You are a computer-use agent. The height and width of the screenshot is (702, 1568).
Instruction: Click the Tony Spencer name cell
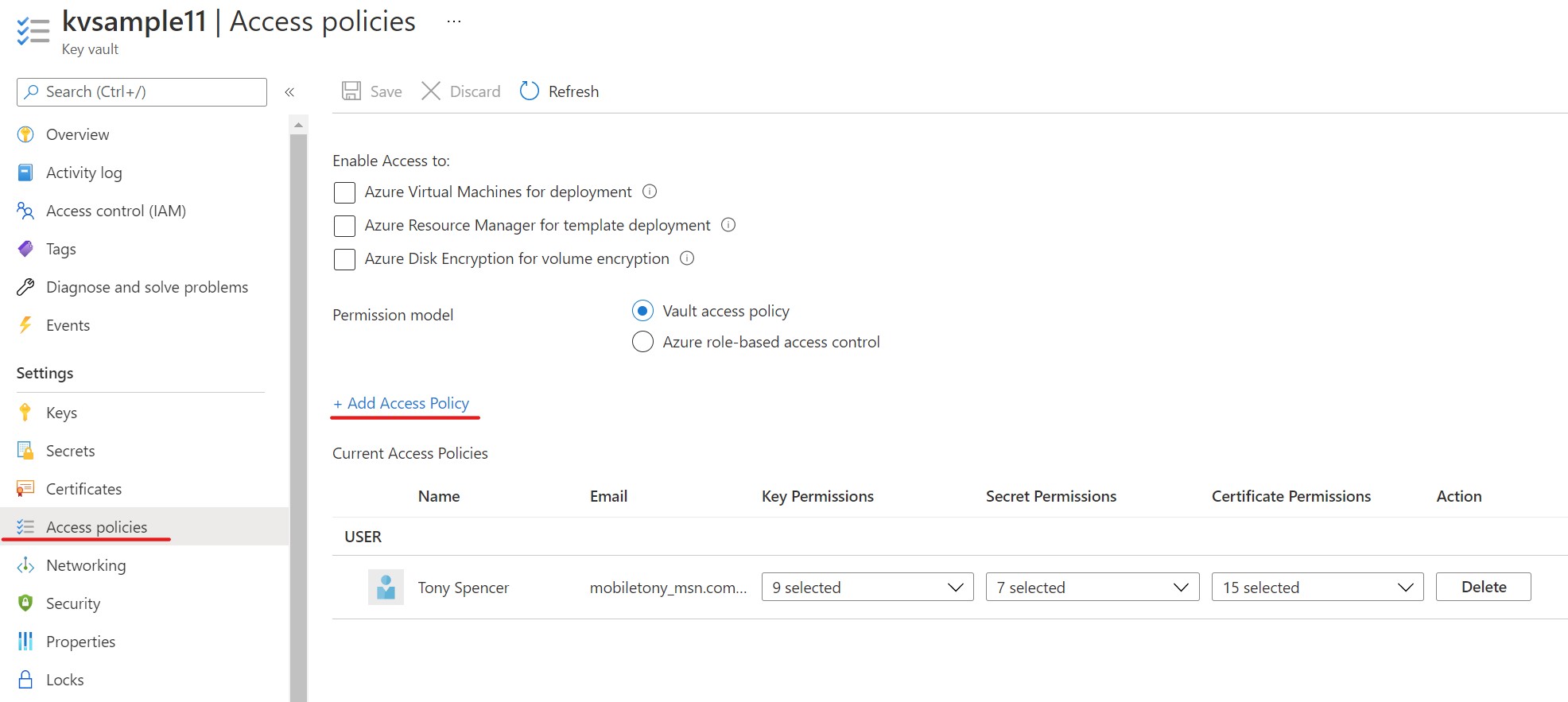(463, 588)
